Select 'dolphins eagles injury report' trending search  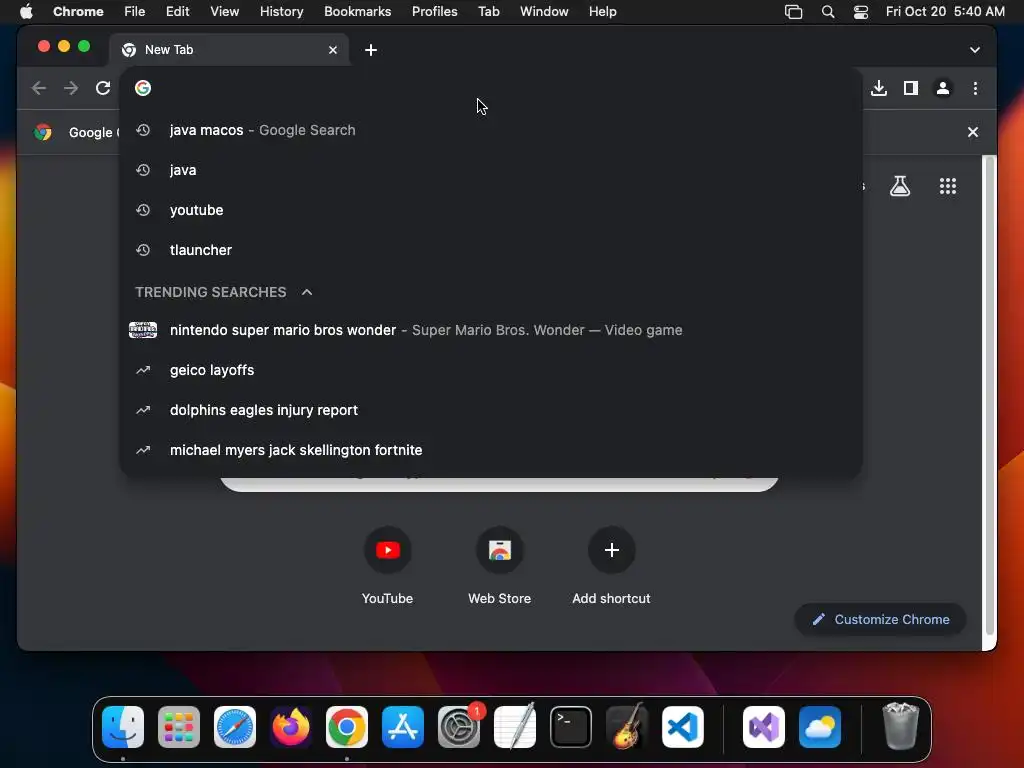click(x=491, y=409)
